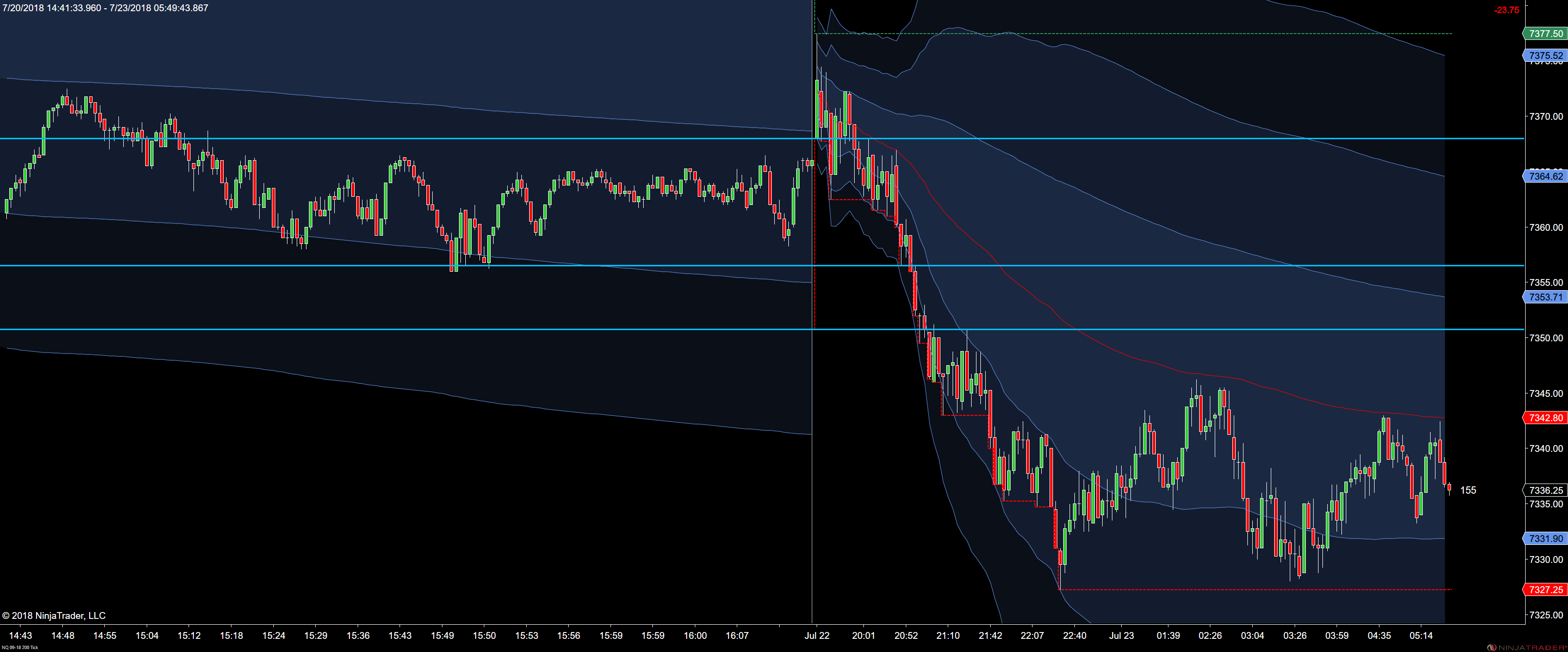Click the 22:40 time axis label
Screen dimensions: 1568x652
pyautogui.click(x=1074, y=635)
